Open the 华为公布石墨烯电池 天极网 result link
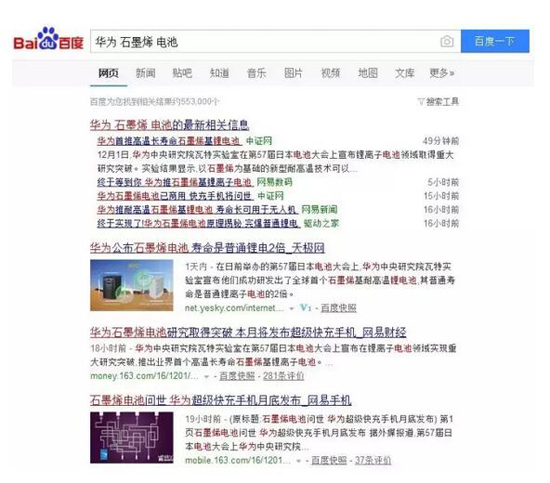 [207, 248]
